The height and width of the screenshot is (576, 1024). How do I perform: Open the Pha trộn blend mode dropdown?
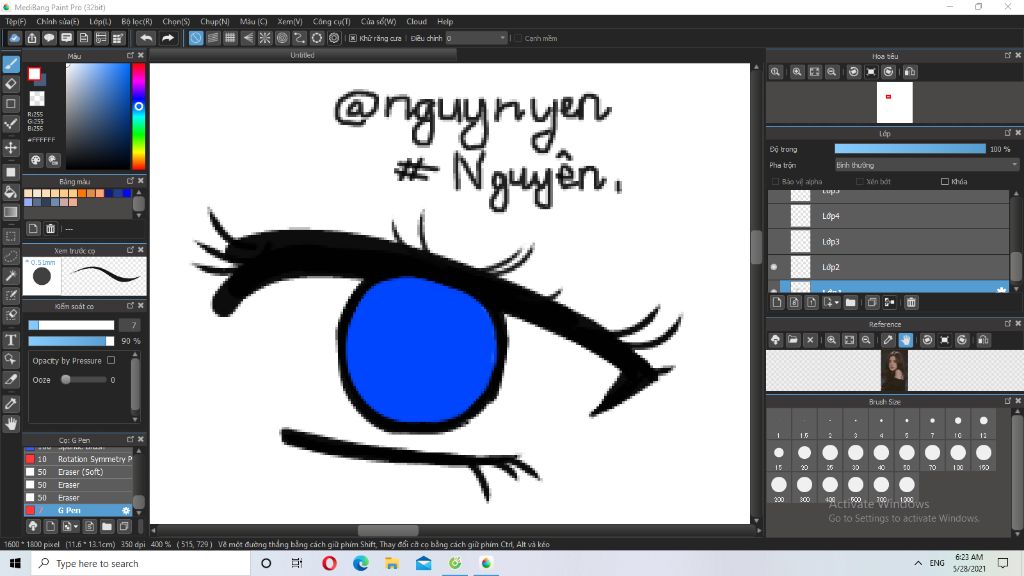926,165
